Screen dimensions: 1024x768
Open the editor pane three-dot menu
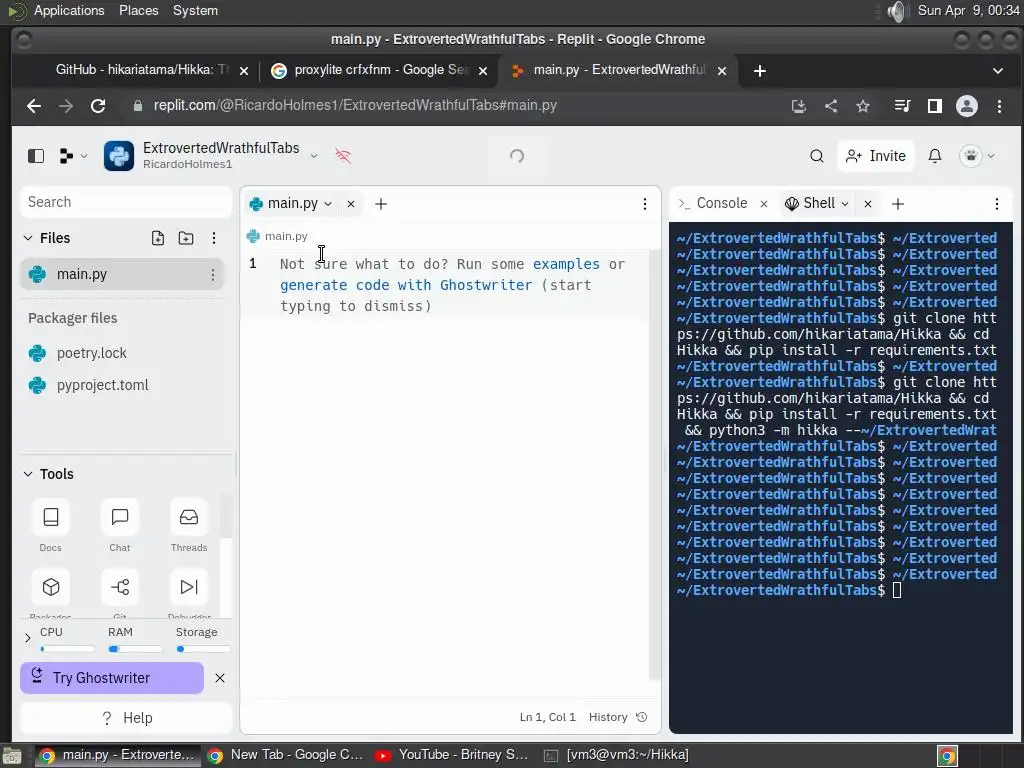645,204
